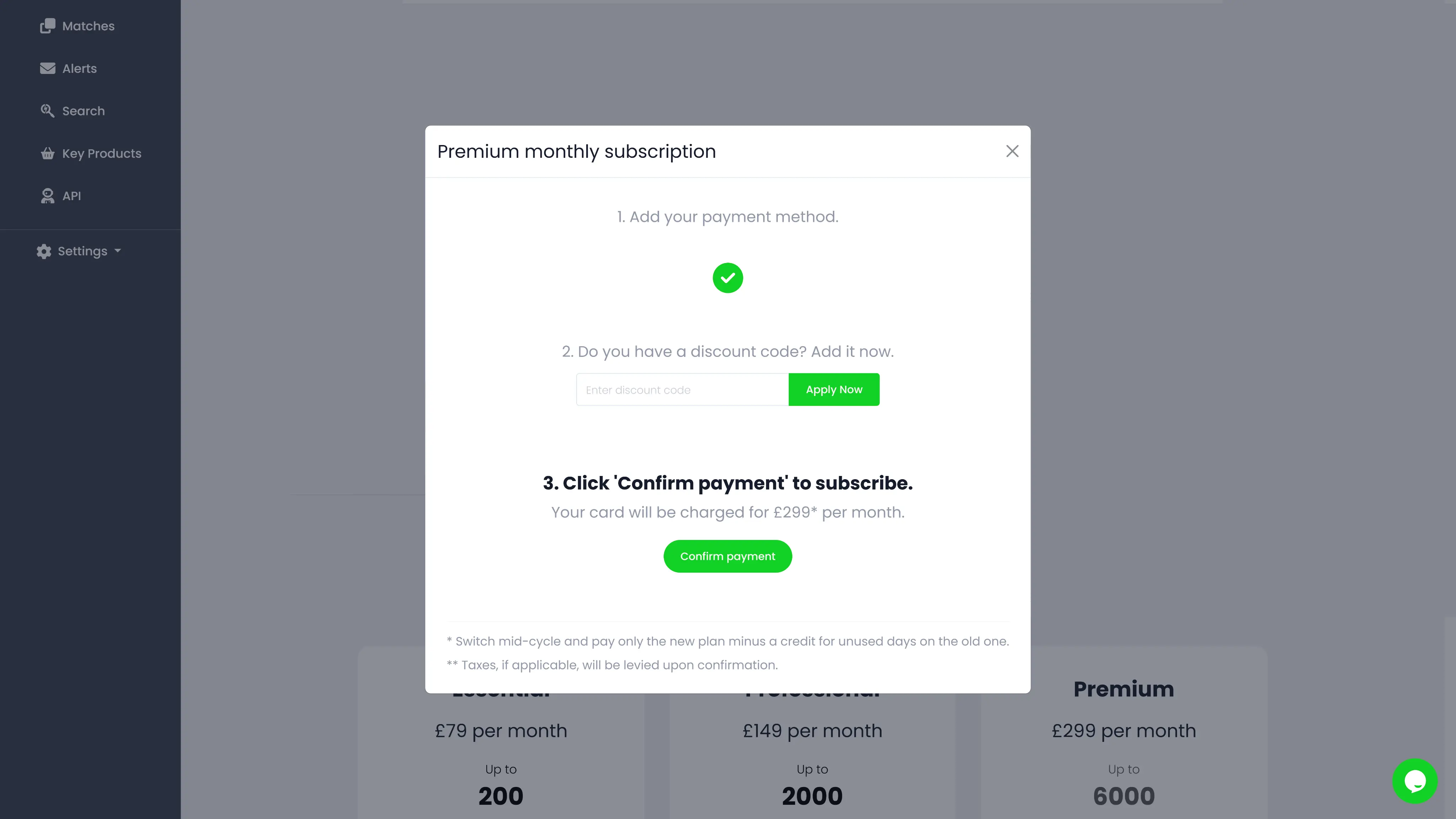Click the Key Products basket icon
This screenshot has width=1456, height=819.
point(48,153)
